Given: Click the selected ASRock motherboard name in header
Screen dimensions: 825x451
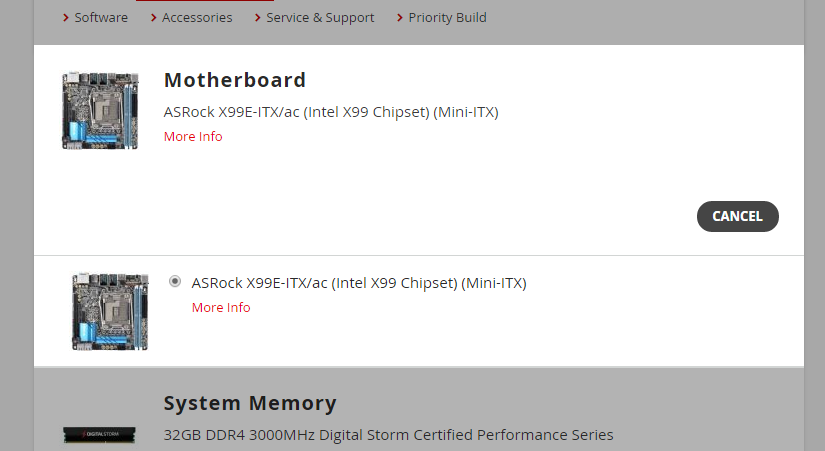Looking at the screenshot, I should click(x=331, y=112).
